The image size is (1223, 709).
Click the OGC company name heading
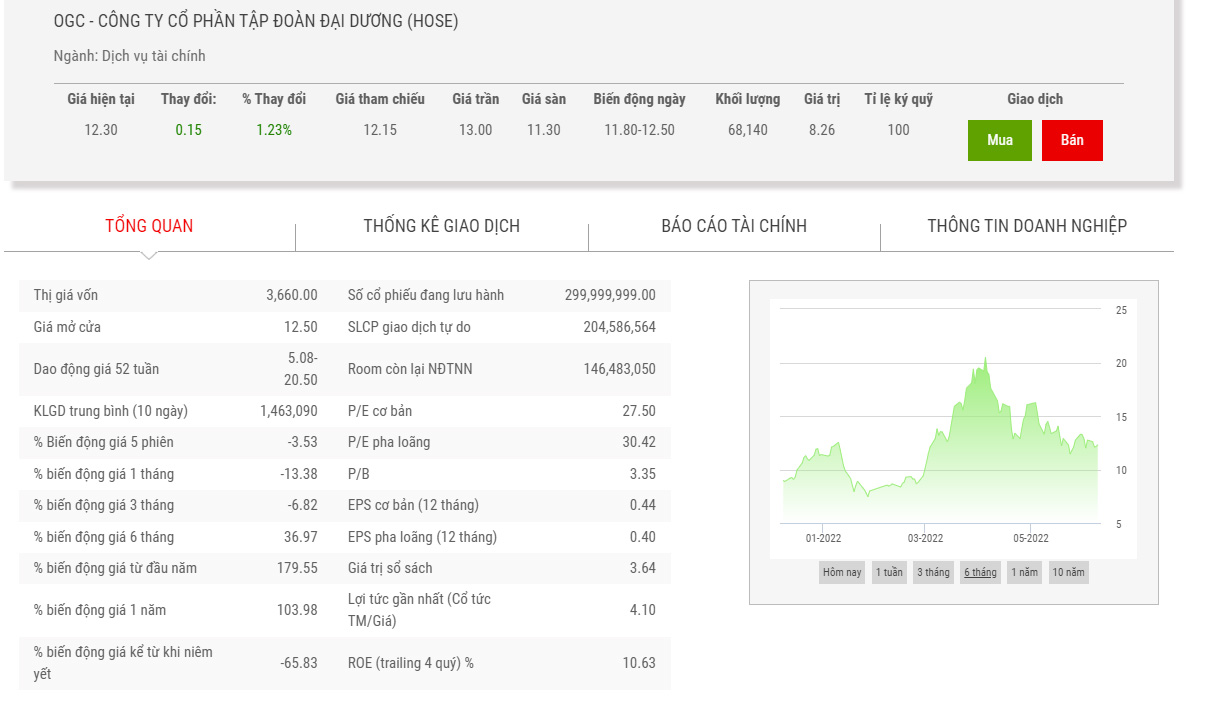click(256, 21)
